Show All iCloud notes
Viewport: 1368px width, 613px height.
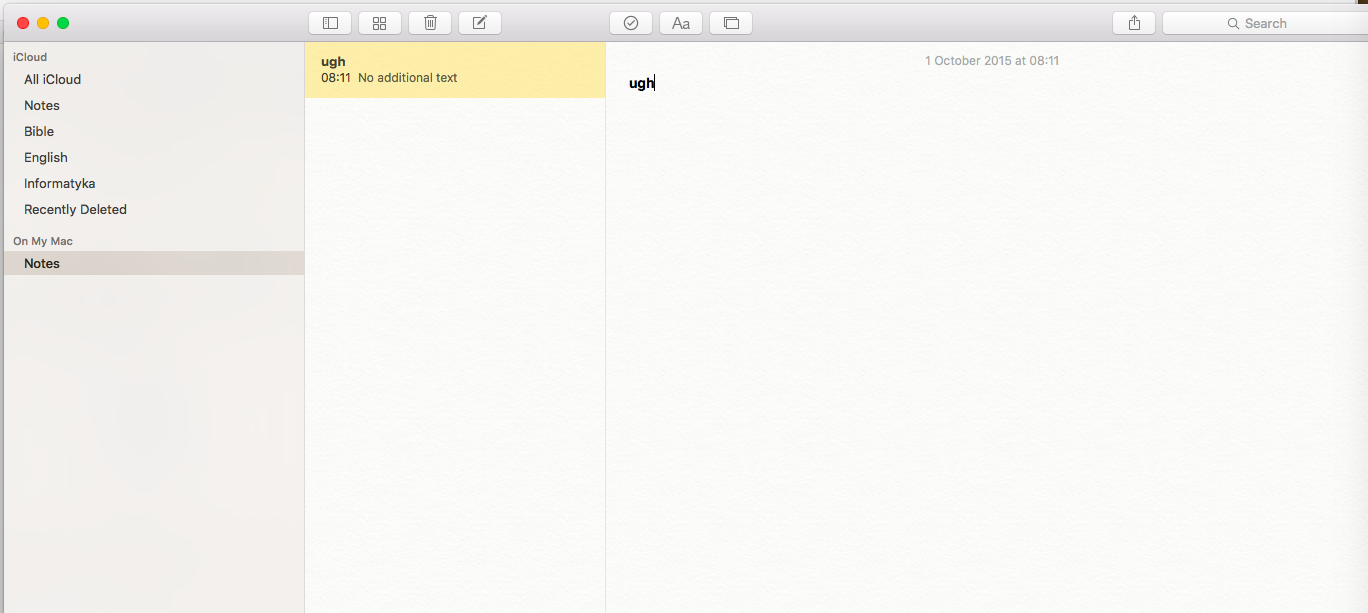(52, 79)
